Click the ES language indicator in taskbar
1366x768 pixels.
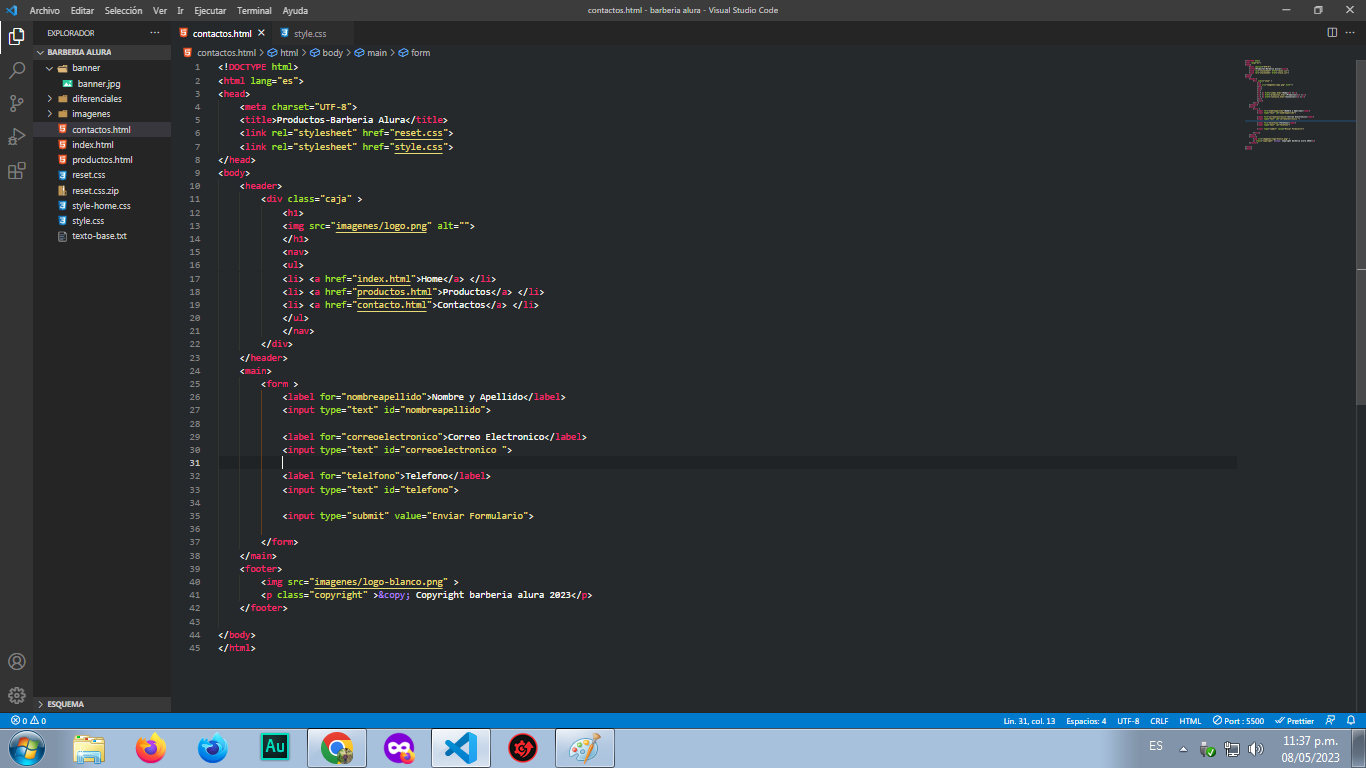point(1156,747)
